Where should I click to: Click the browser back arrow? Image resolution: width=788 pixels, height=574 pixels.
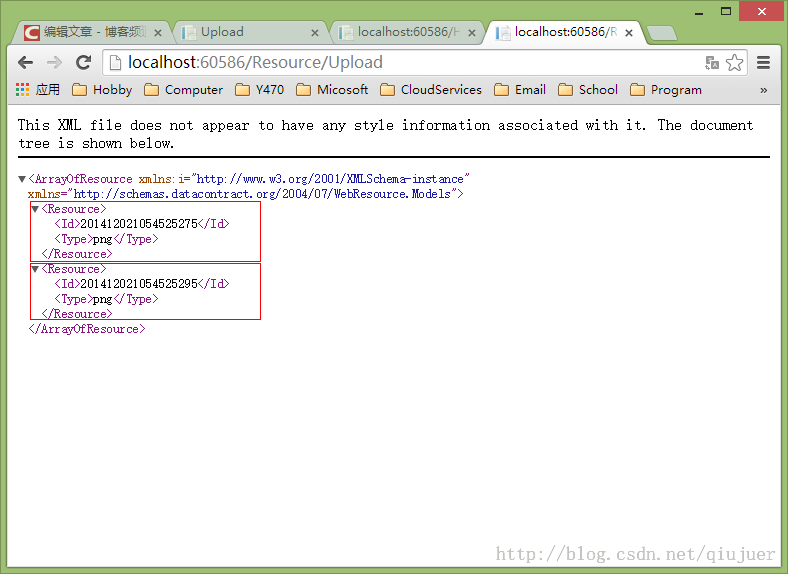tap(25, 62)
